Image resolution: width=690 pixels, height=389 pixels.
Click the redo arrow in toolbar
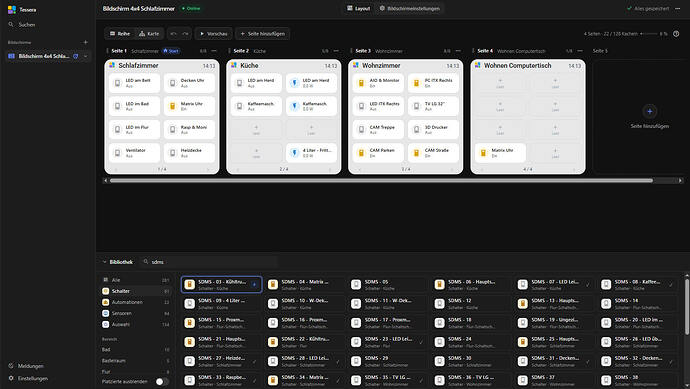[x=186, y=33]
